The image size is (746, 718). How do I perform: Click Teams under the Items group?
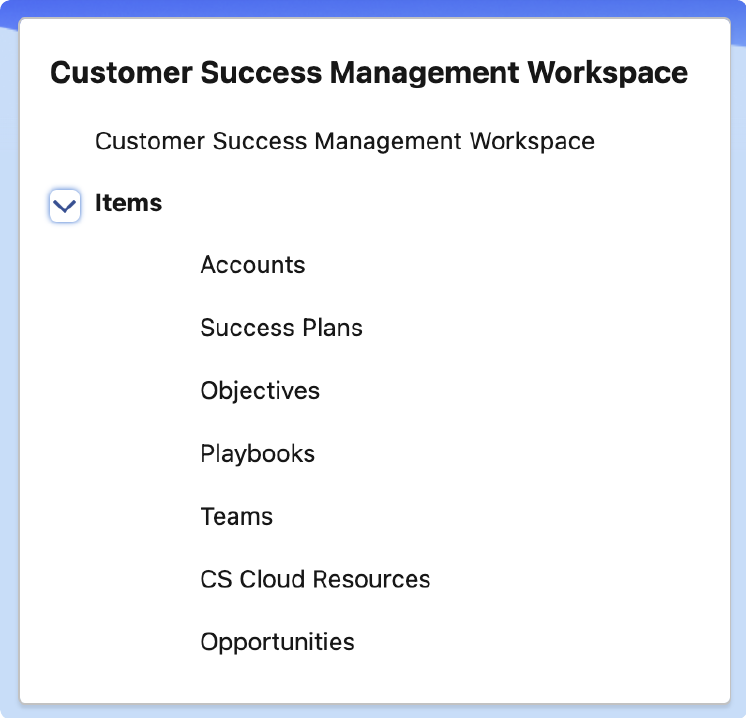[x=236, y=517]
